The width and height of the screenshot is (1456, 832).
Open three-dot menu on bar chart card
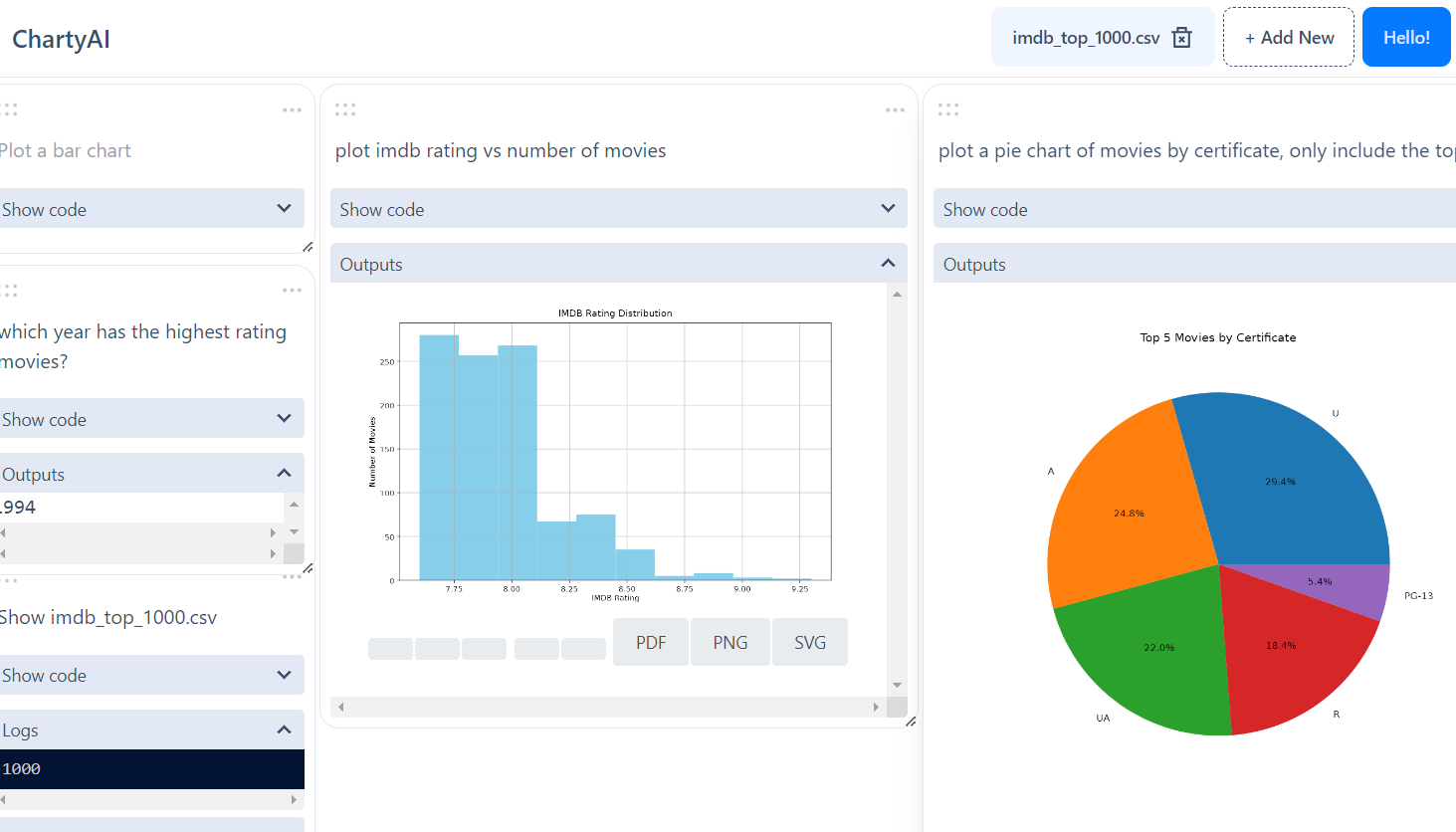click(292, 110)
